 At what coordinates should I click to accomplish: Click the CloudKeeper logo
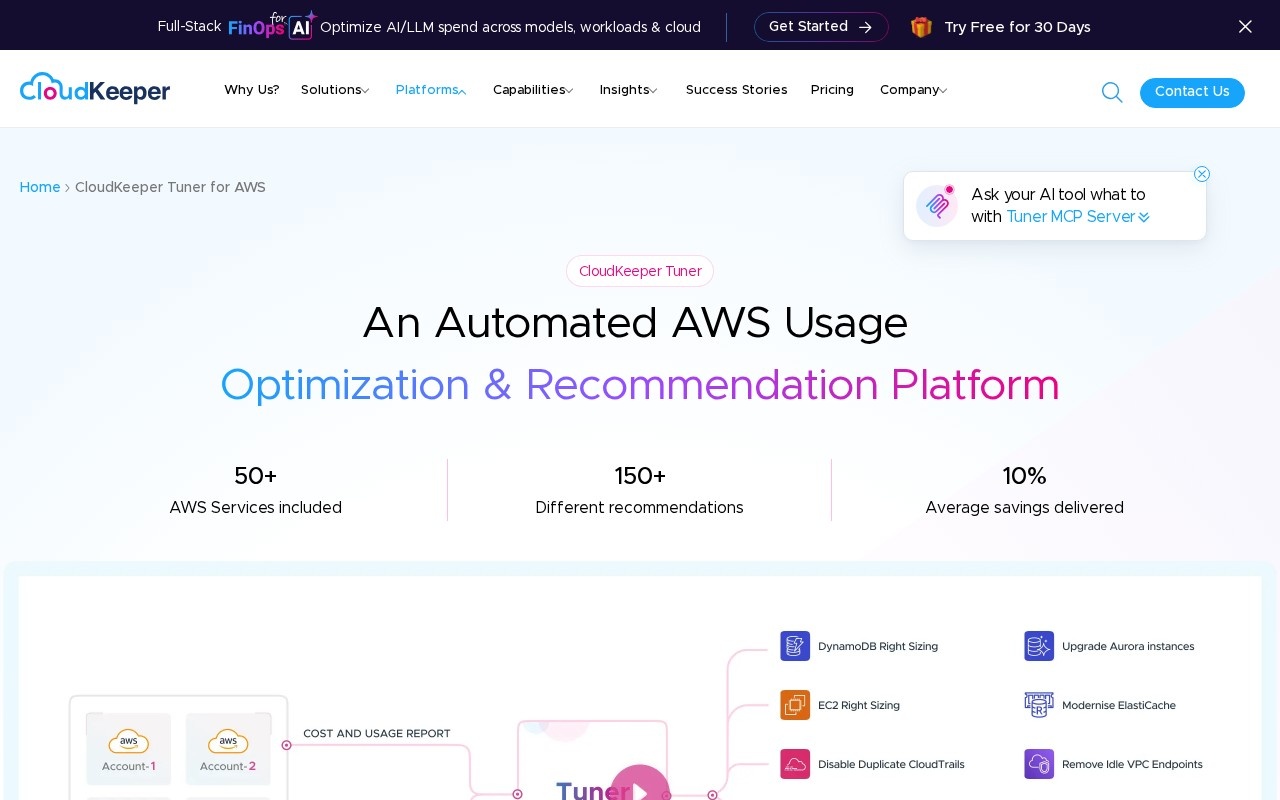point(95,89)
